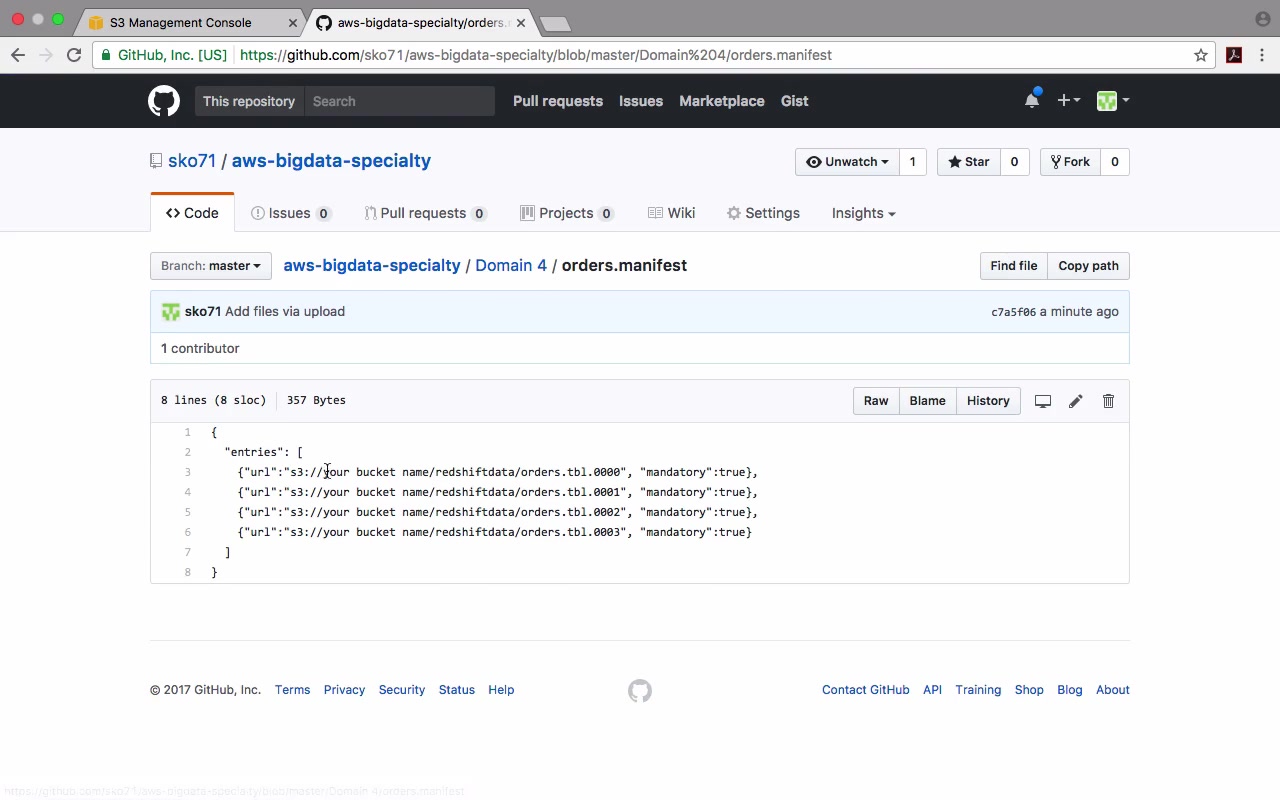Open the Domain 4 breadcrumb link
This screenshot has height=800, width=1280.
click(511, 266)
